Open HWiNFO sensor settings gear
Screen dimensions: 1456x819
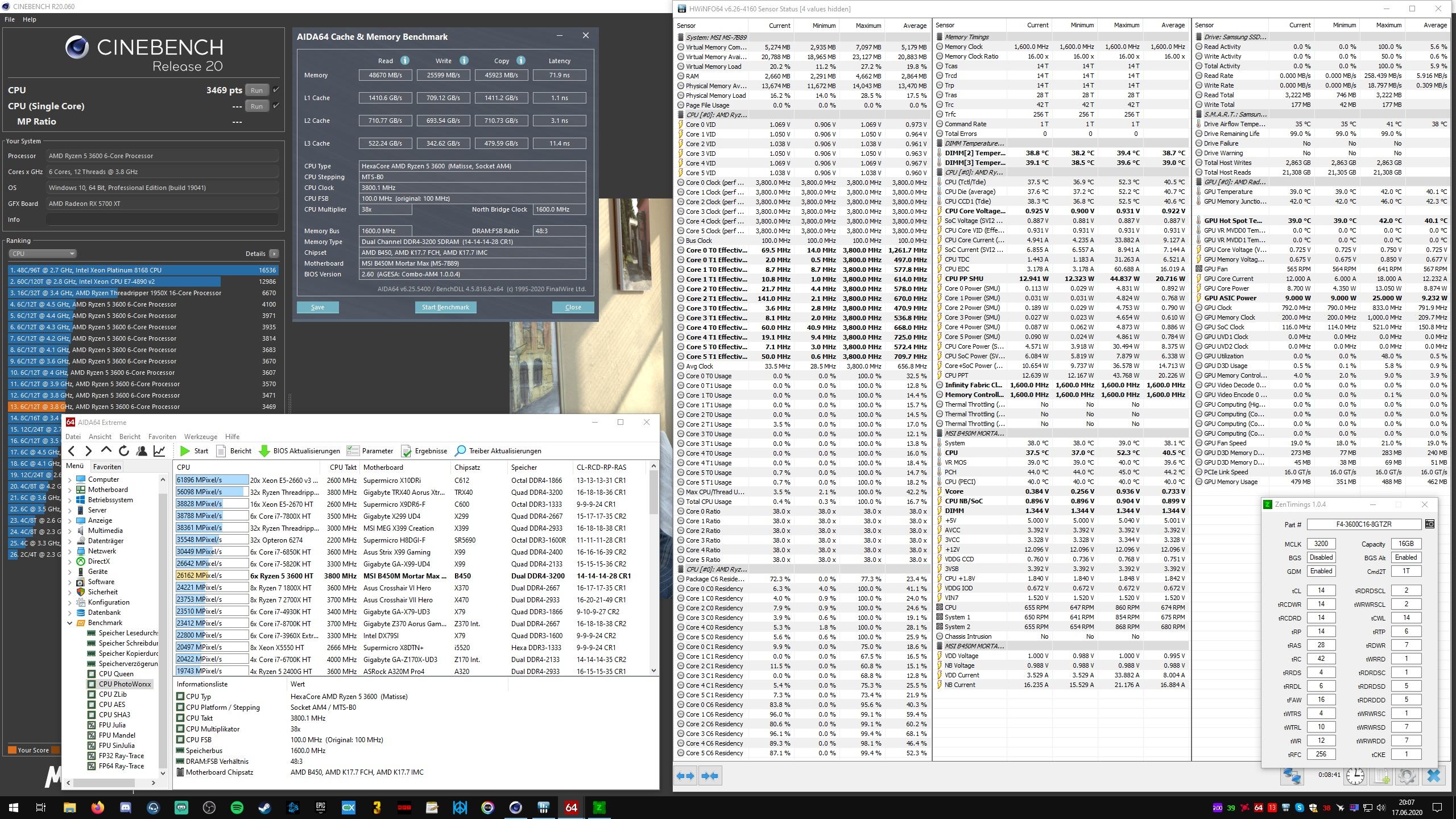click(x=1407, y=776)
